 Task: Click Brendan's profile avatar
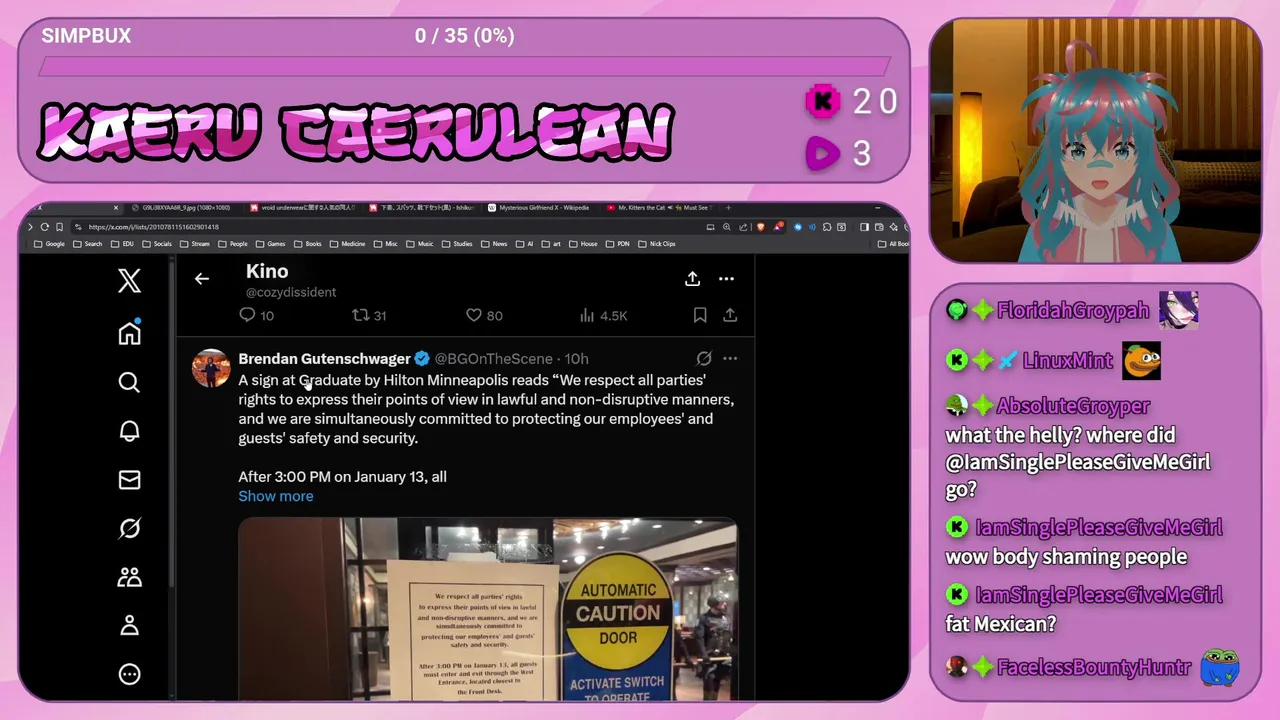point(211,368)
